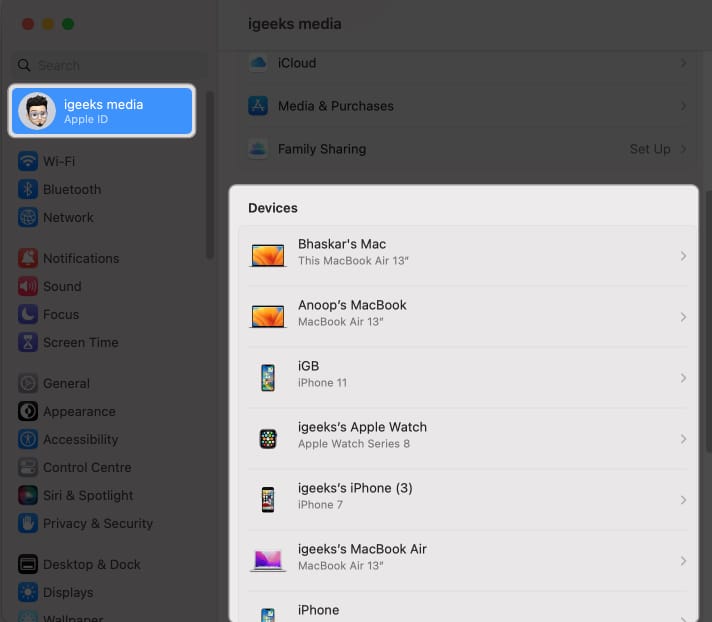Image resolution: width=712 pixels, height=622 pixels.
Task: Click the Family Sharing icon
Action: (x=258, y=149)
